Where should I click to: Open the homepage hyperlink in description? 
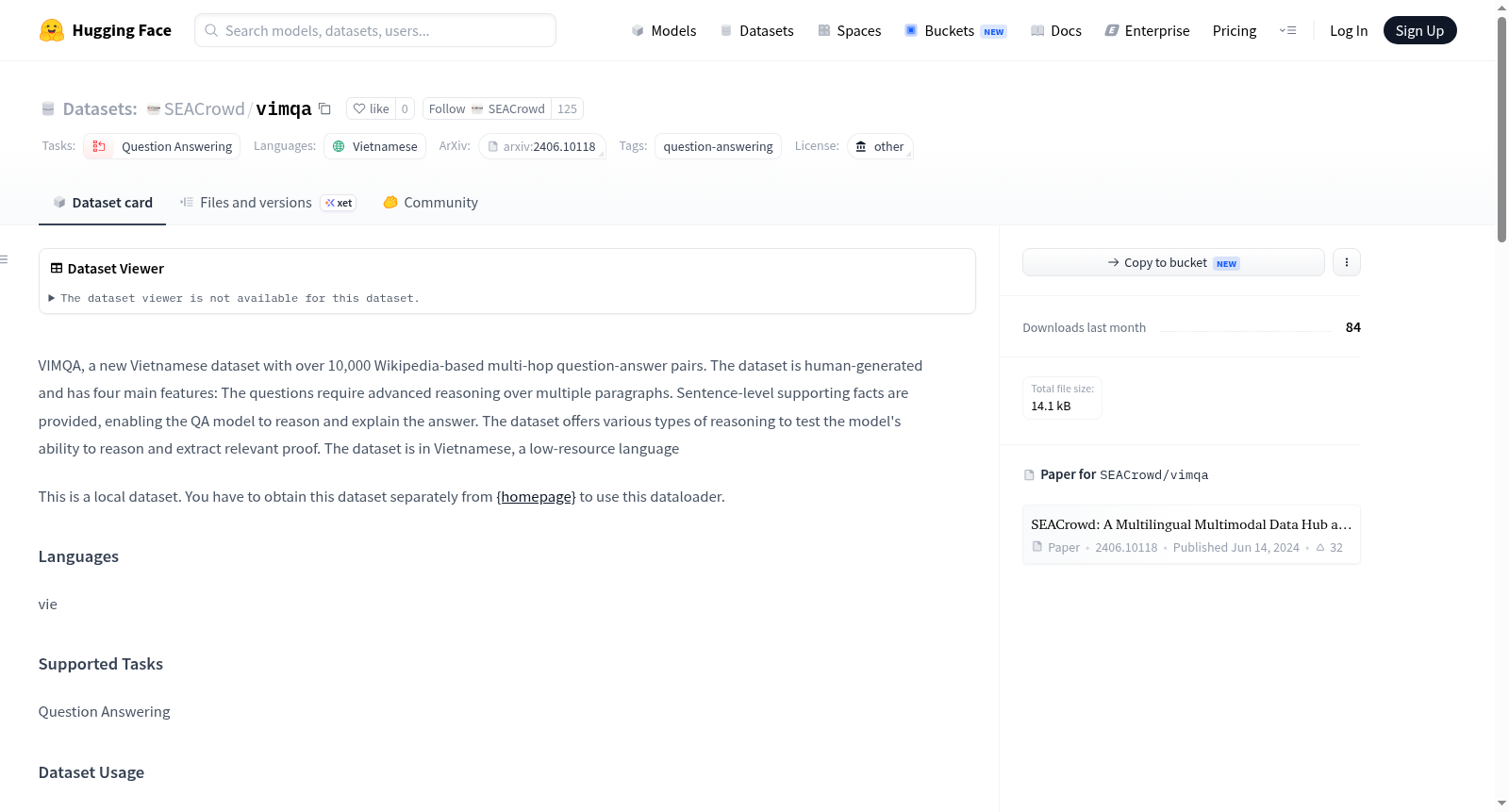pos(536,497)
